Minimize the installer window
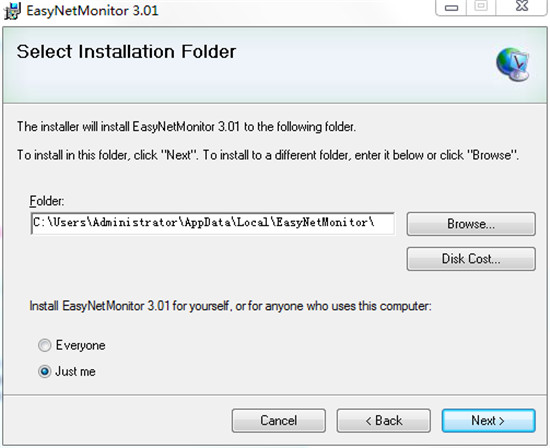 tap(451, 7)
